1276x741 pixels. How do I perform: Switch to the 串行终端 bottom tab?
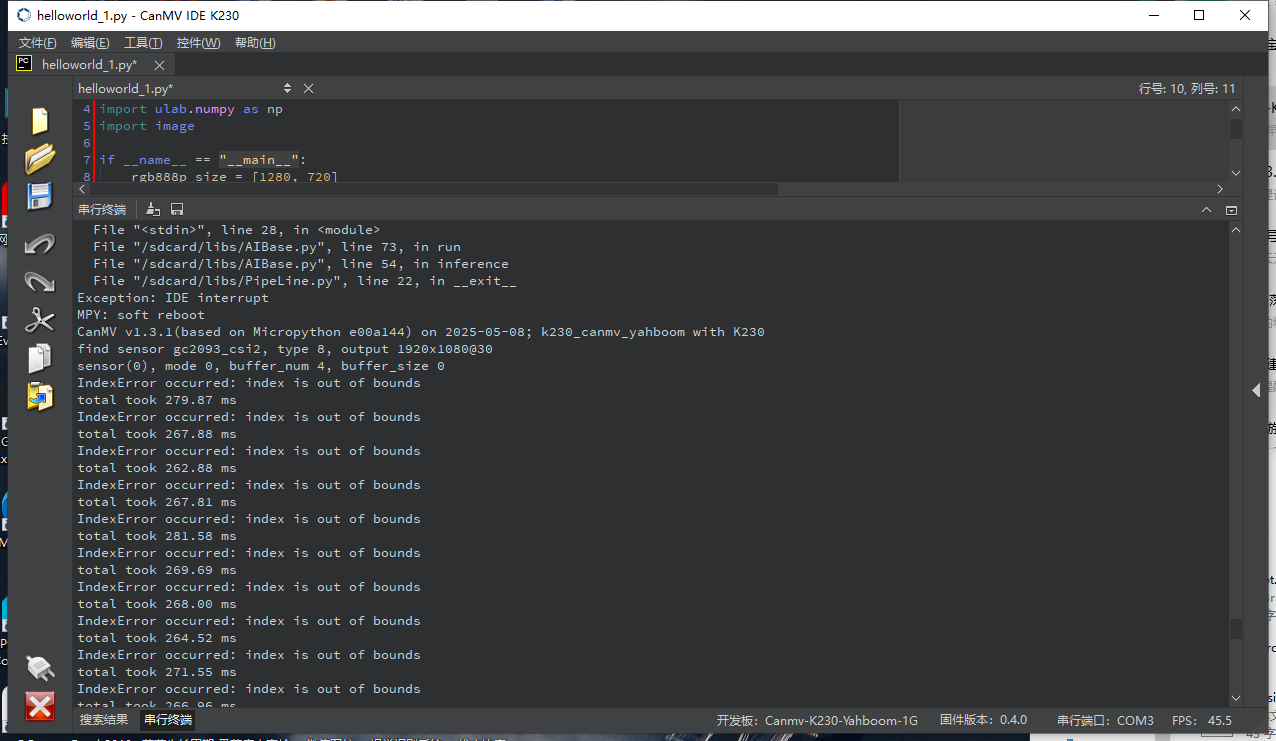(x=168, y=719)
